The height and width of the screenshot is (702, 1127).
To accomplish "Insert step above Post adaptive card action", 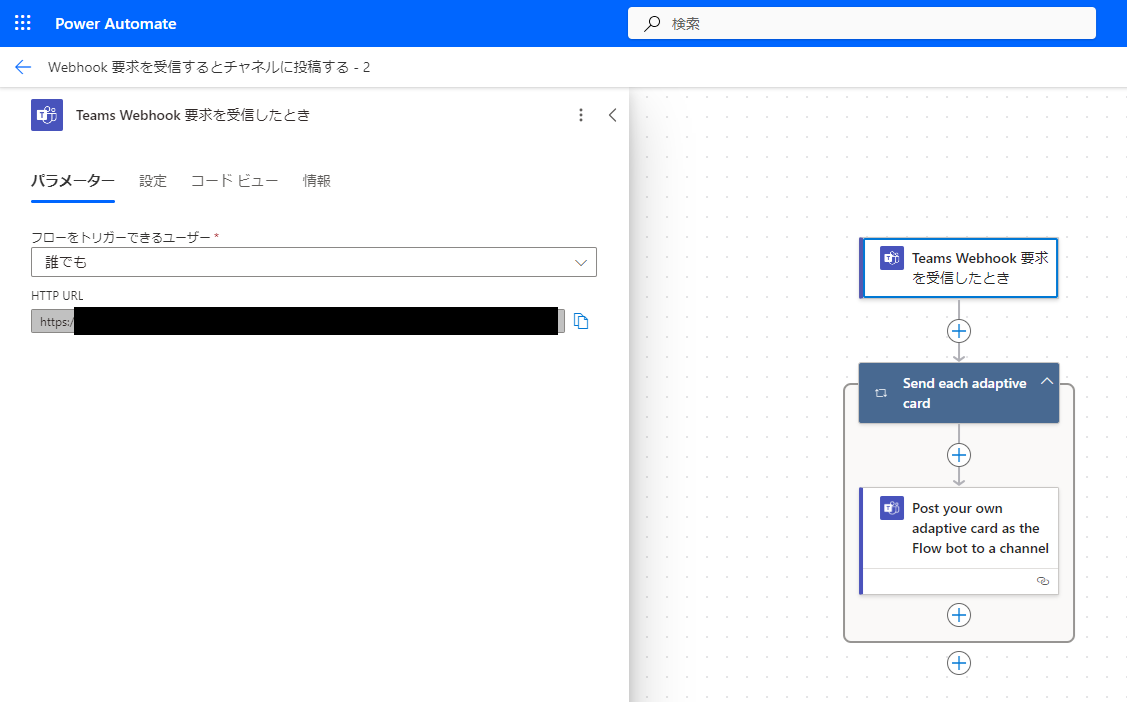I will [959, 456].
